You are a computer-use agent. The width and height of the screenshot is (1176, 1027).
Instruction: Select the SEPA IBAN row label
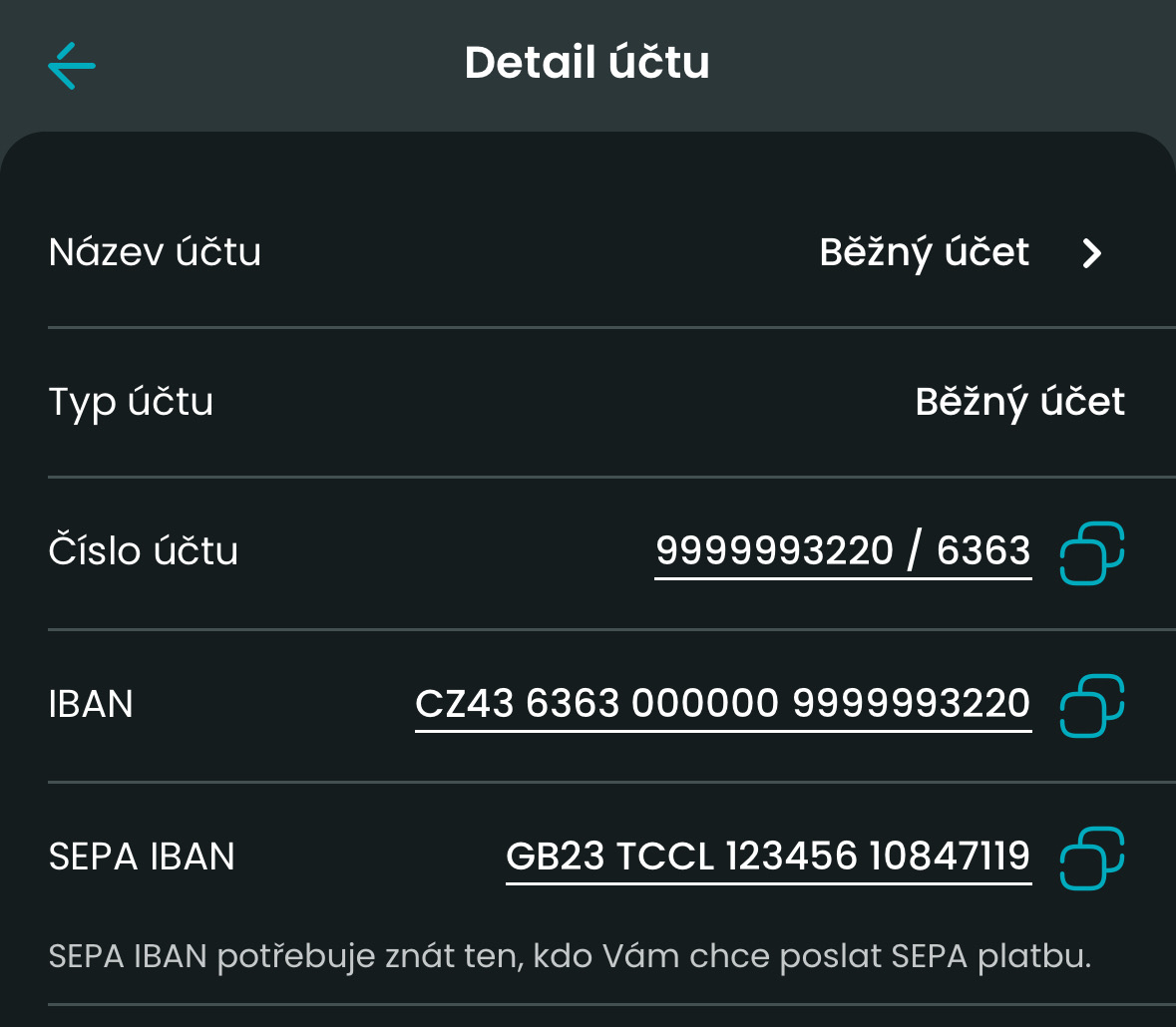click(x=142, y=856)
